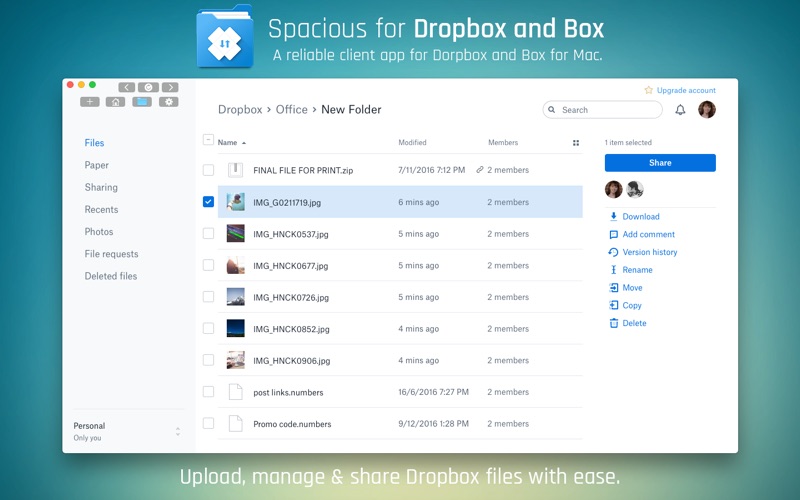Click Upgrade account link

click(686, 90)
